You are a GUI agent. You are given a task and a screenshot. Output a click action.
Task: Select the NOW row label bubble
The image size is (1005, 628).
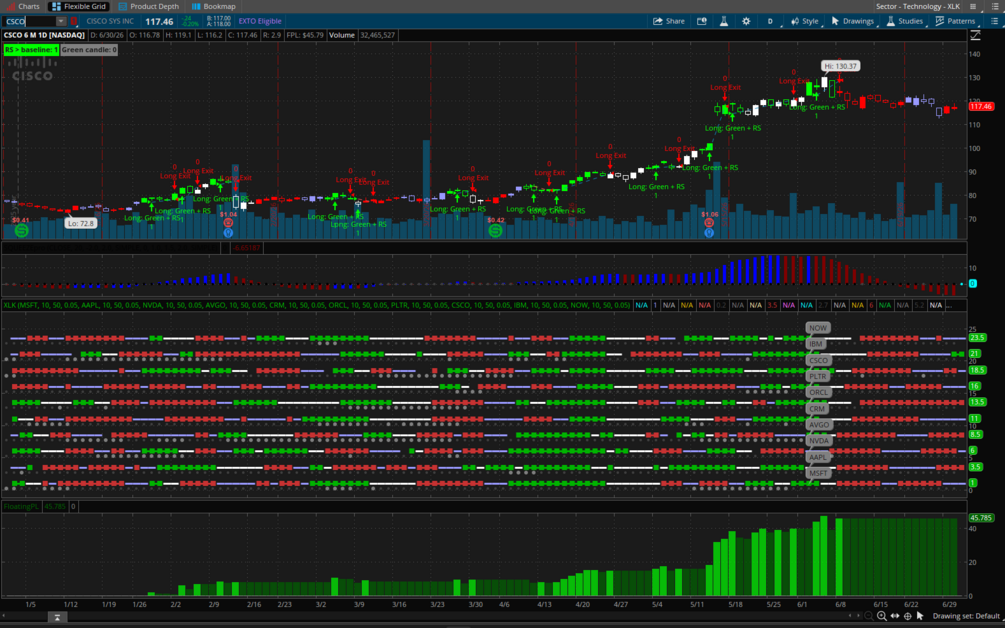pos(818,327)
